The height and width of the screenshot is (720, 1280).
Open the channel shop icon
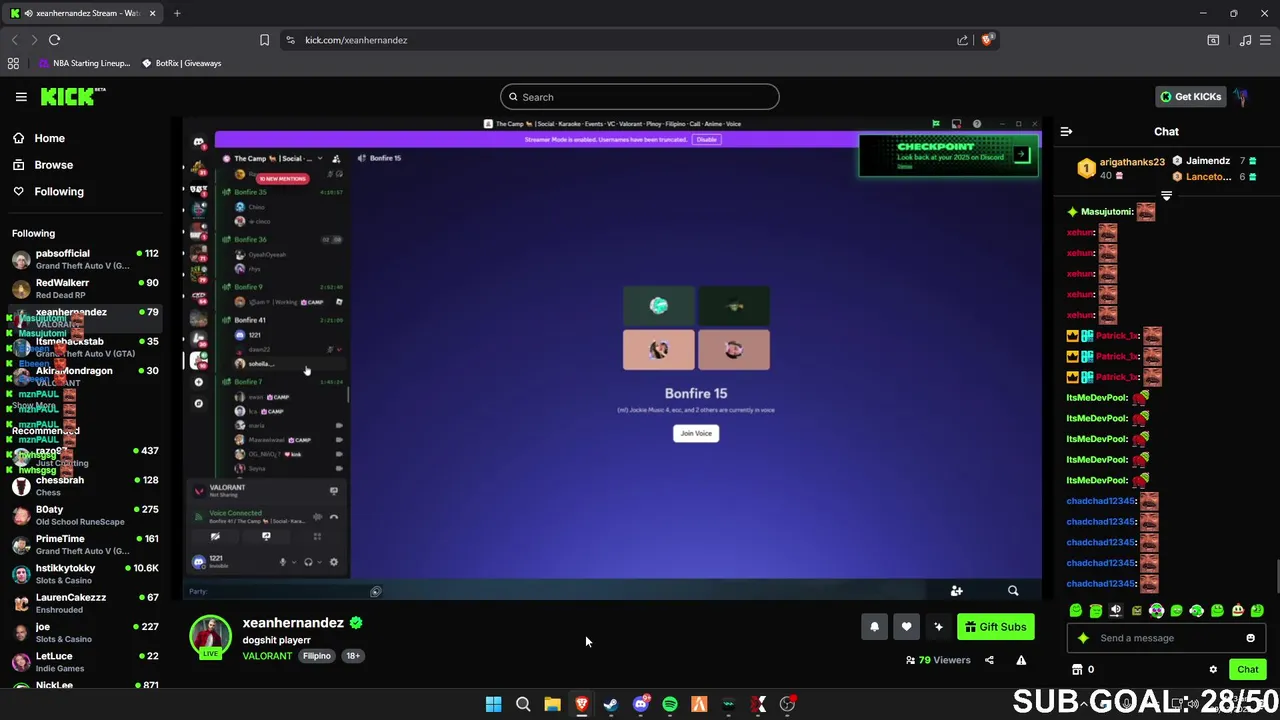[1077, 670]
